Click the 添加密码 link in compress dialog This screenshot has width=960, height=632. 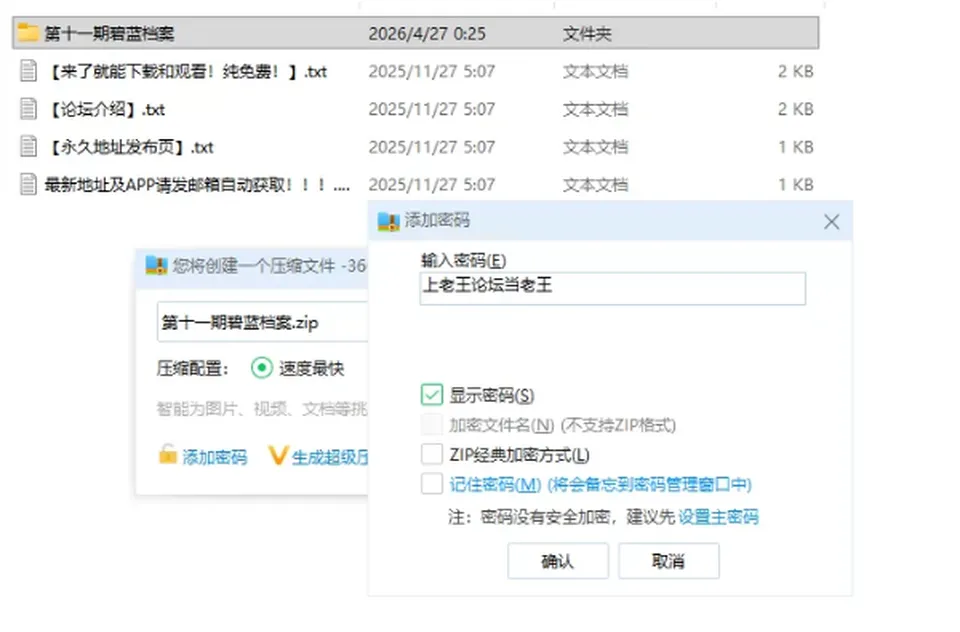point(215,457)
